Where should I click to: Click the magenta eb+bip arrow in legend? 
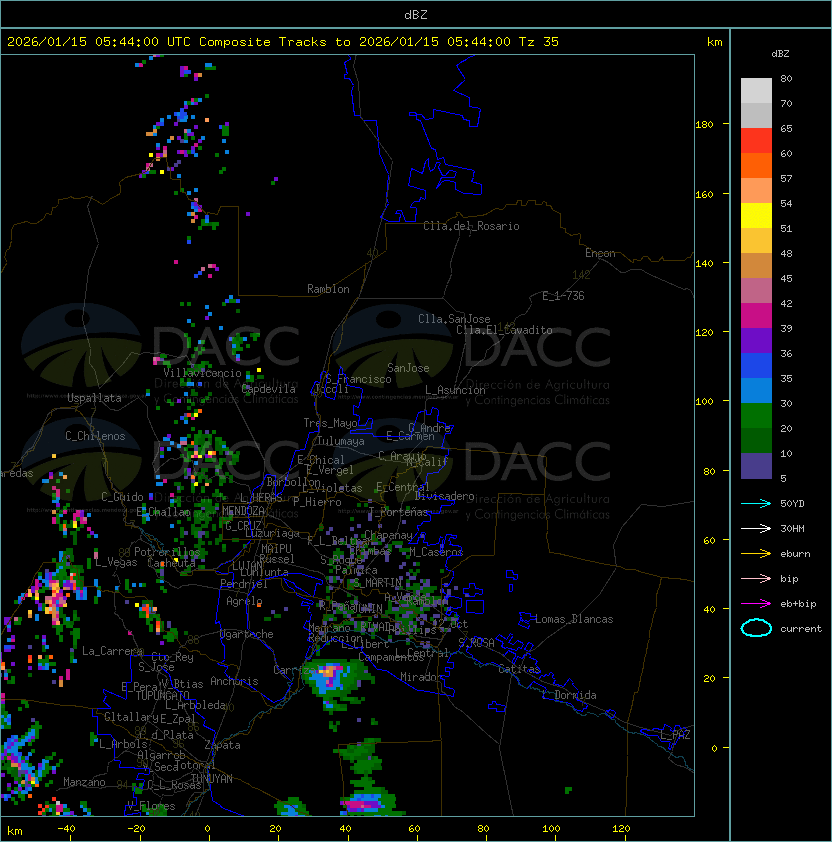756,604
